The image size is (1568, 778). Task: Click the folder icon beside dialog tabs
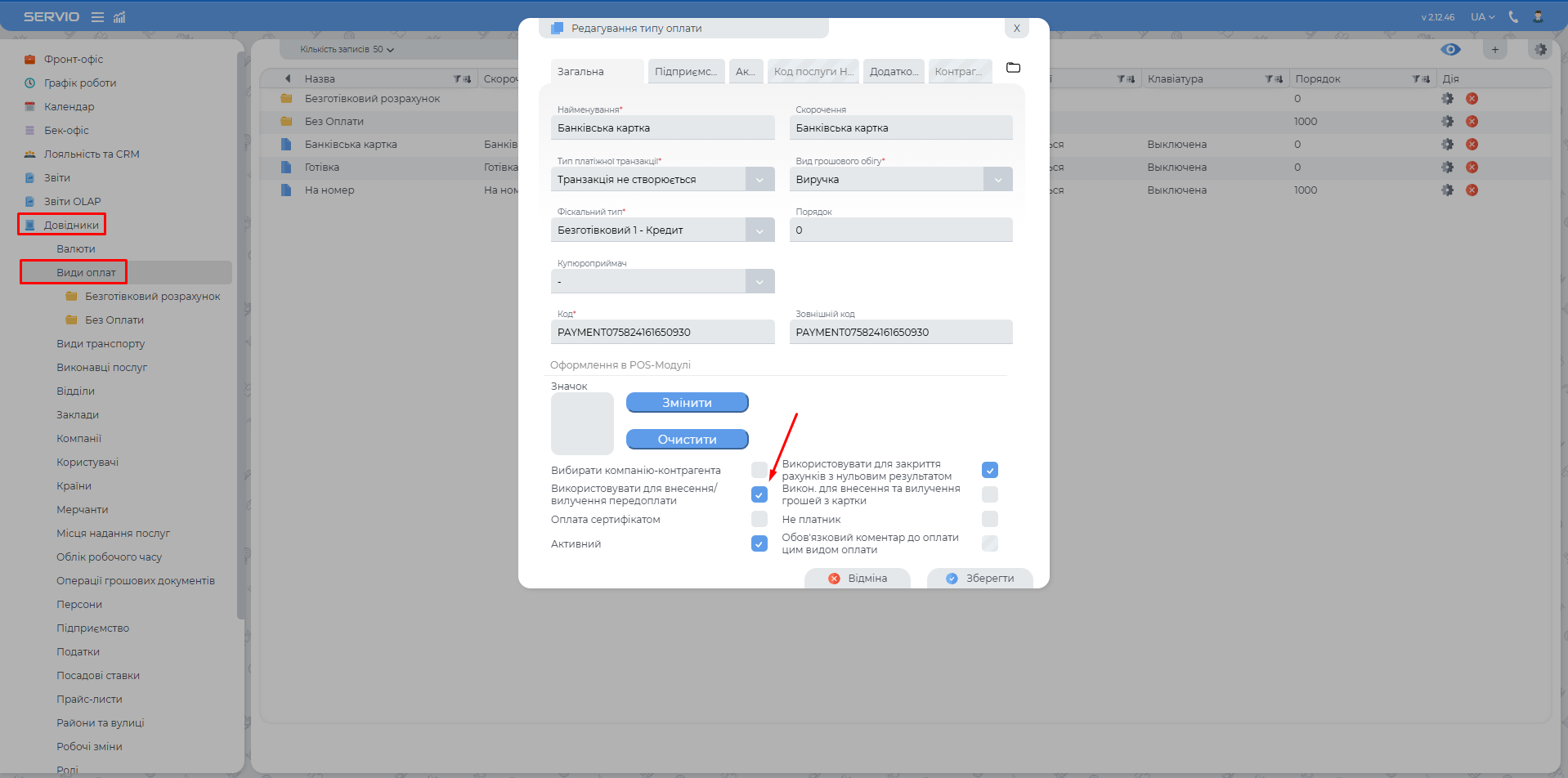[1013, 68]
